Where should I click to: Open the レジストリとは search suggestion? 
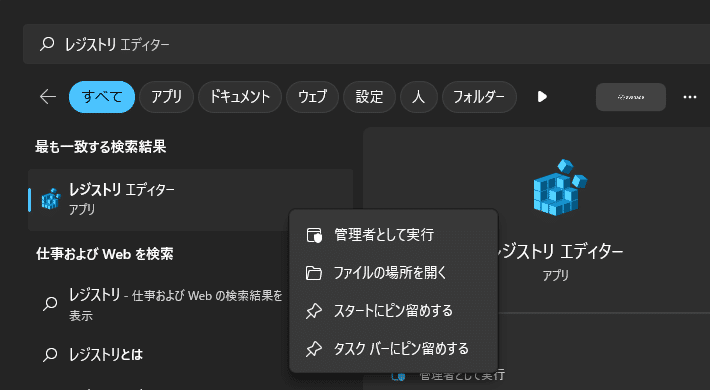click(x=158, y=354)
